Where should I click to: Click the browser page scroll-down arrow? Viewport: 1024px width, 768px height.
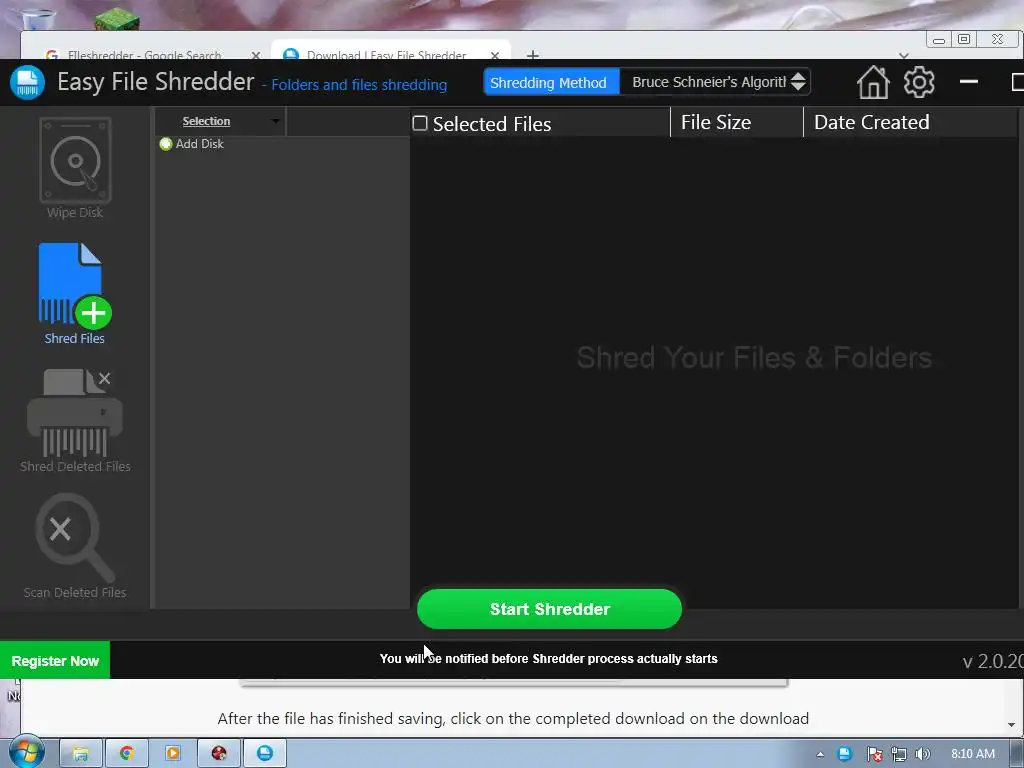point(1011,725)
